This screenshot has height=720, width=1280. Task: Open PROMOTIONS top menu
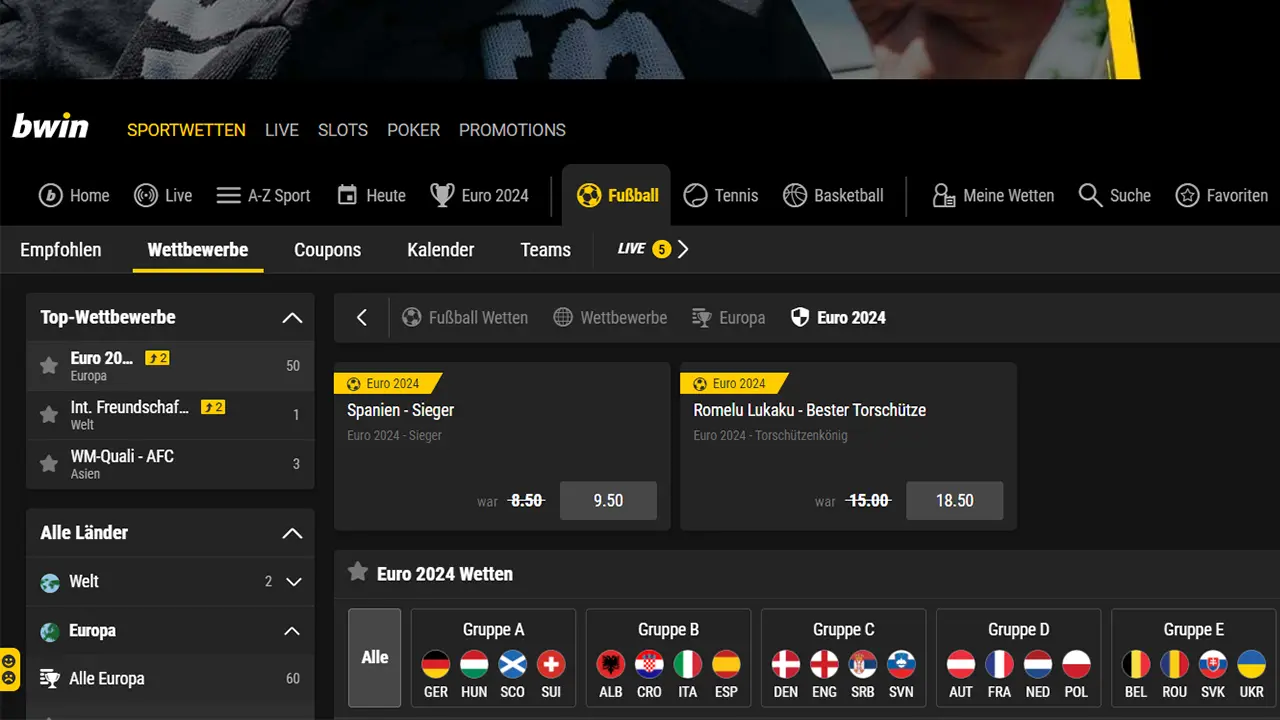pyautogui.click(x=512, y=130)
